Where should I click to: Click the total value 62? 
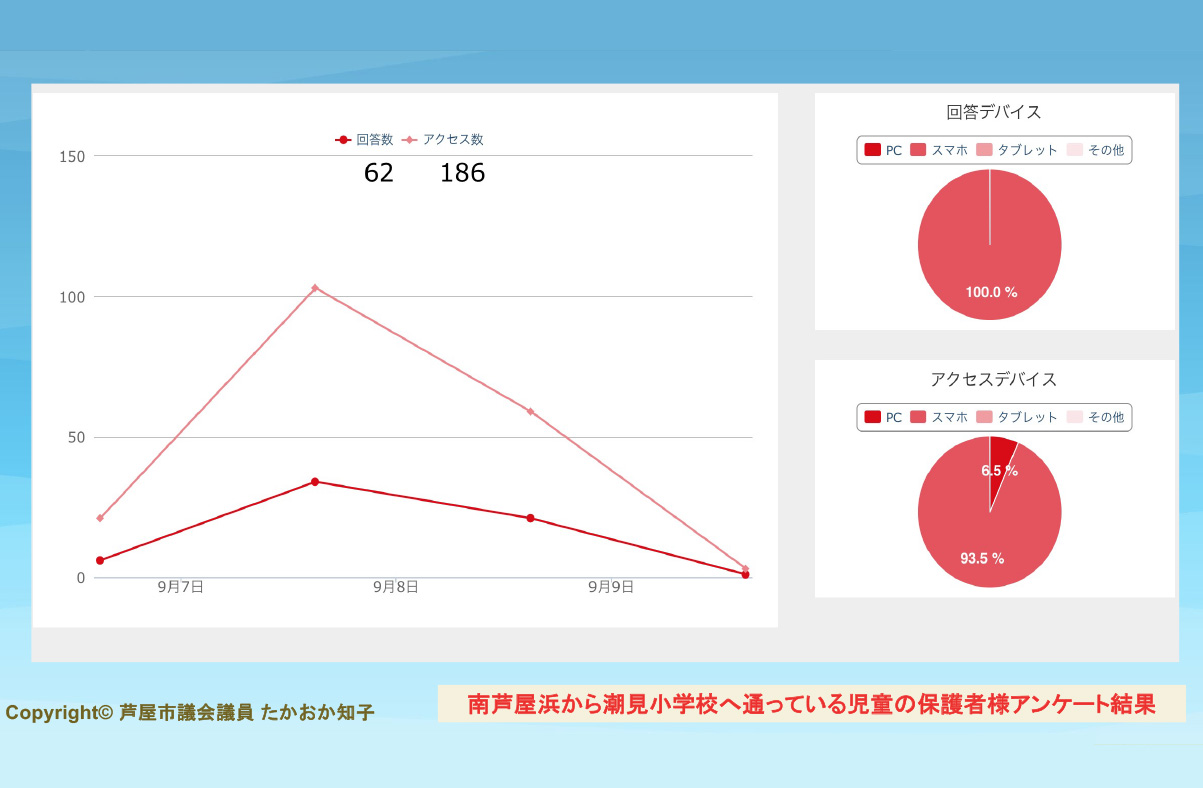pyautogui.click(x=379, y=173)
